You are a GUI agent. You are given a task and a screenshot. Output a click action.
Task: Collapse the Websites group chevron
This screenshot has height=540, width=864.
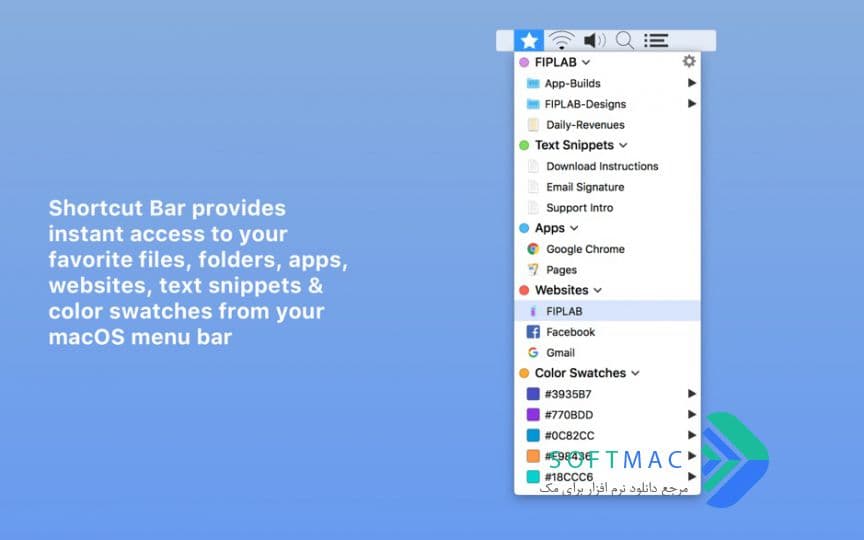[x=598, y=290]
